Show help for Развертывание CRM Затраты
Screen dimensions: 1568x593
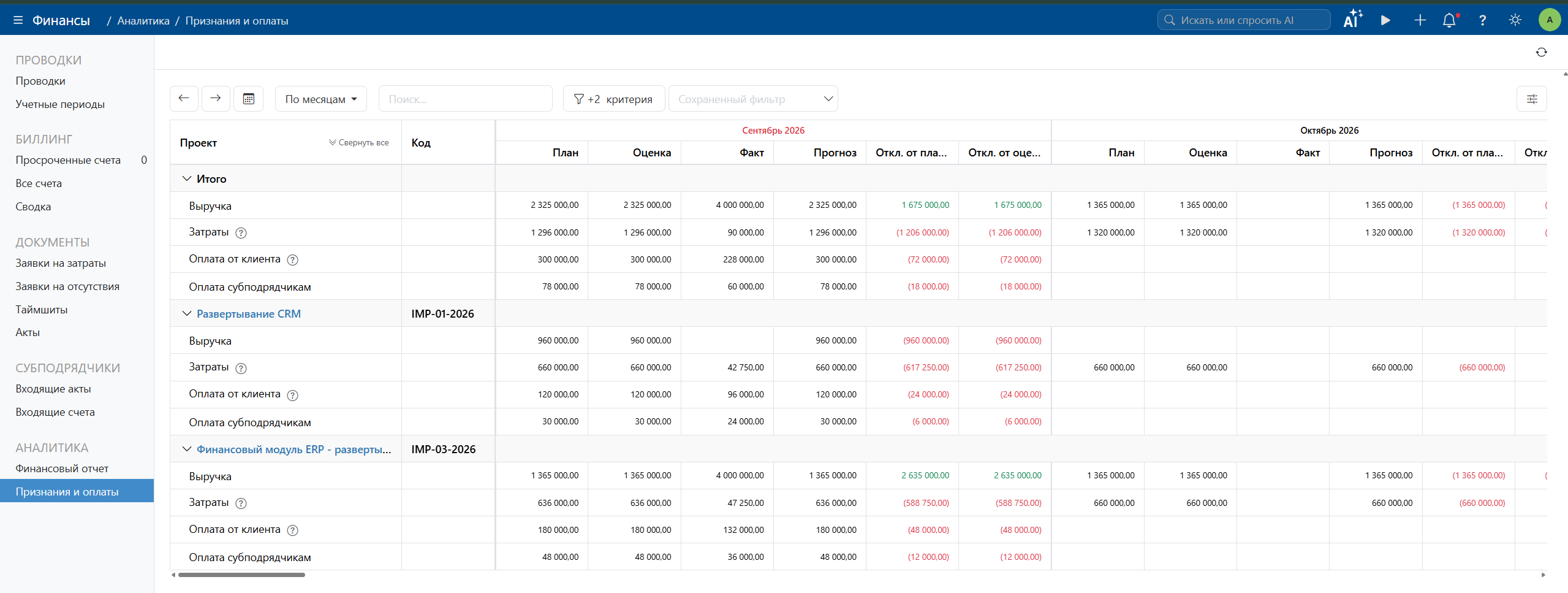[x=241, y=369]
